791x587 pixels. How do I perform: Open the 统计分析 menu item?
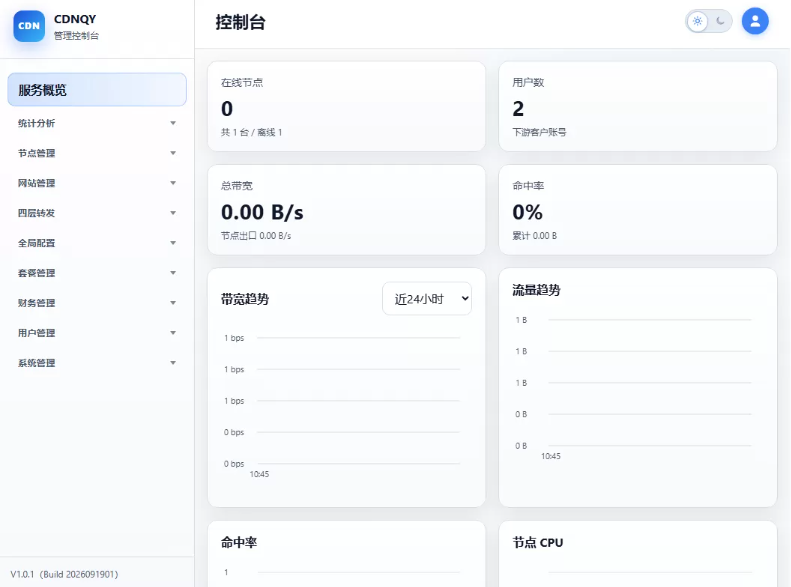pyautogui.click(x=97, y=123)
